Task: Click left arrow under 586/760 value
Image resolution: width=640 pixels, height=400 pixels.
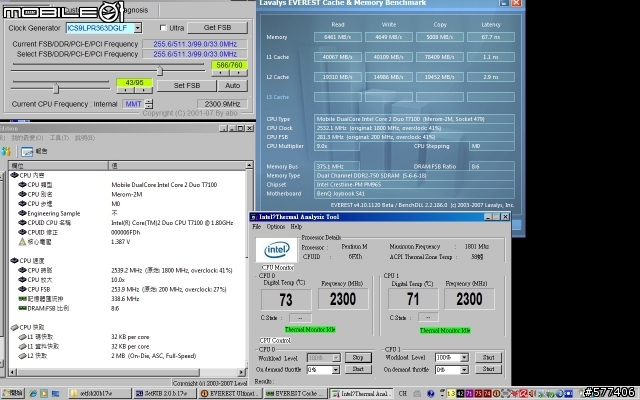Action: tap(220, 73)
